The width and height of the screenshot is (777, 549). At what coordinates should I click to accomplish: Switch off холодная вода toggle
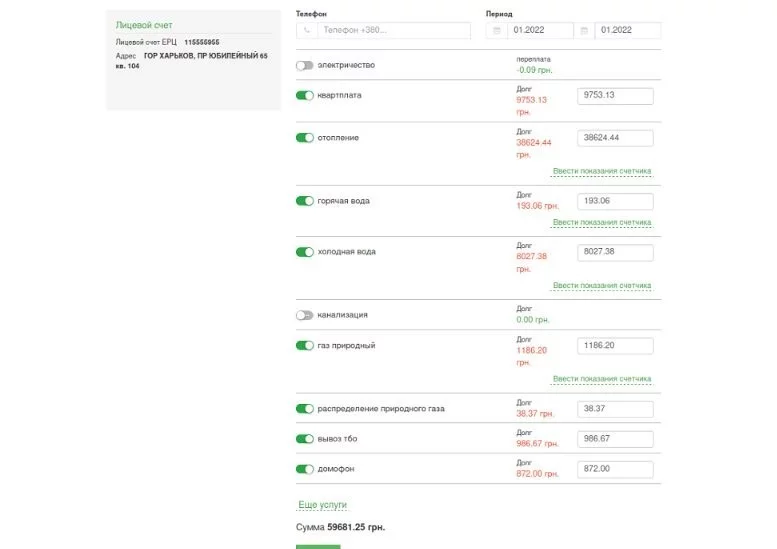tap(305, 252)
